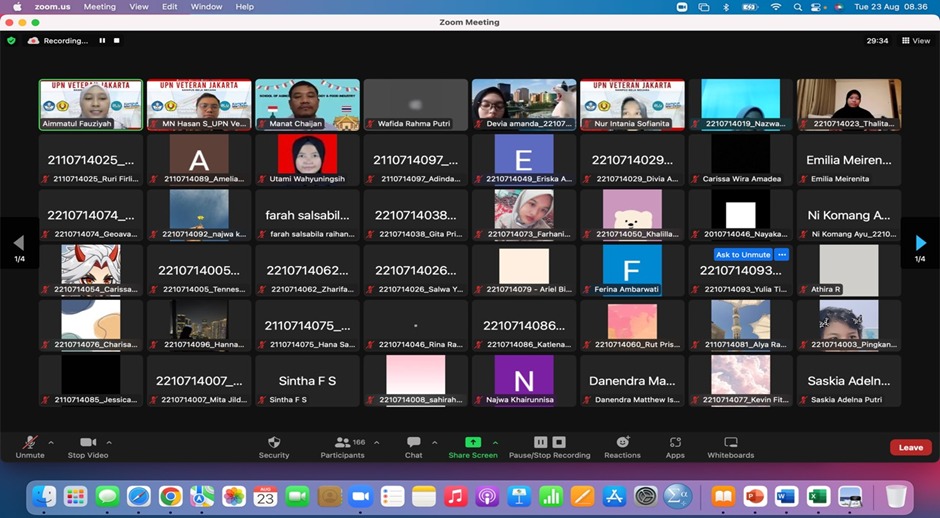Open the Security shield icon
The height and width of the screenshot is (518, 940).
coord(274,443)
